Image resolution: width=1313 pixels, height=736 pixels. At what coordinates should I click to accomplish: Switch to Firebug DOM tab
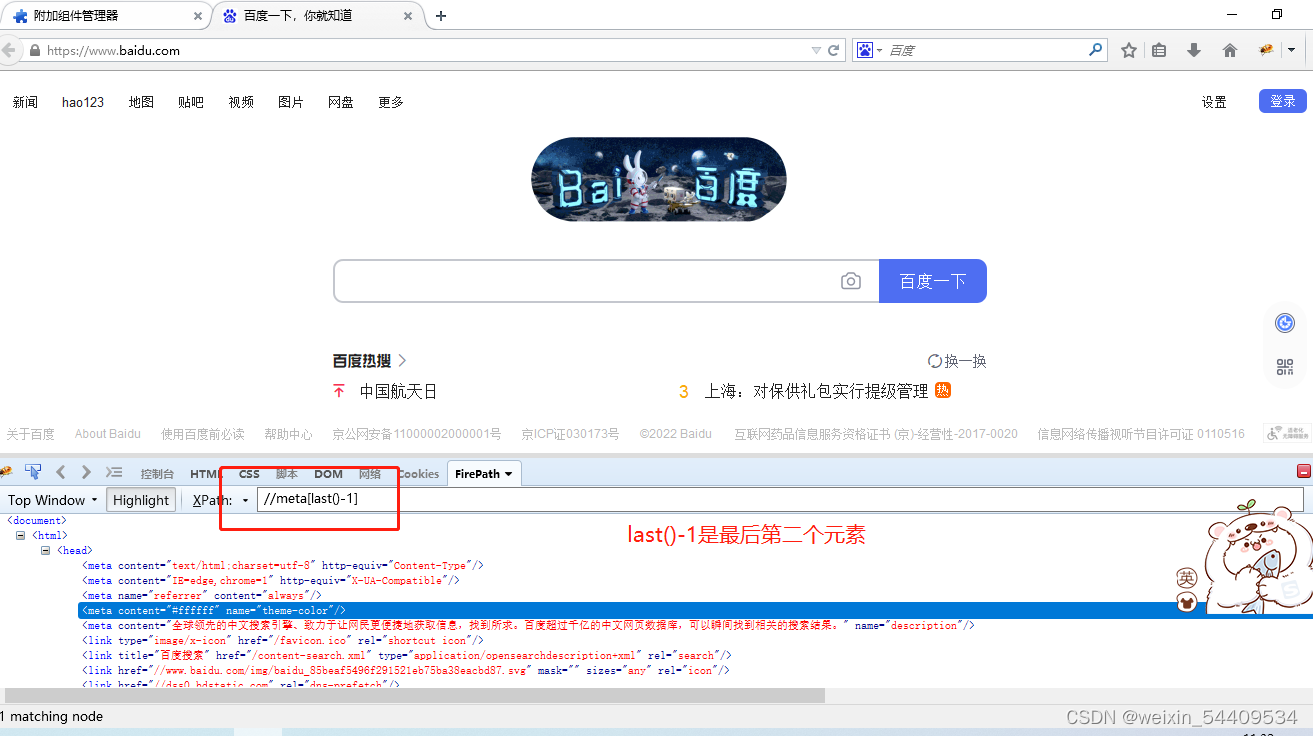328,474
